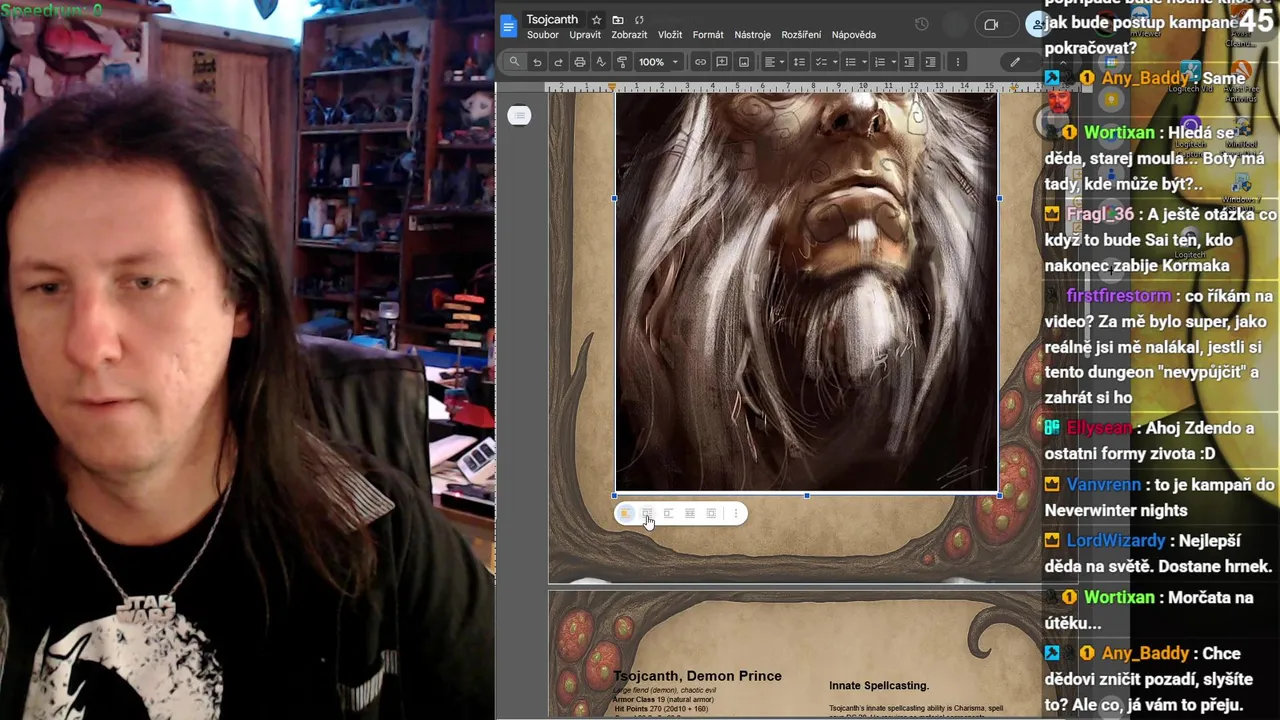
Task: Open image options three-dot menu
Action: click(736, 513)
